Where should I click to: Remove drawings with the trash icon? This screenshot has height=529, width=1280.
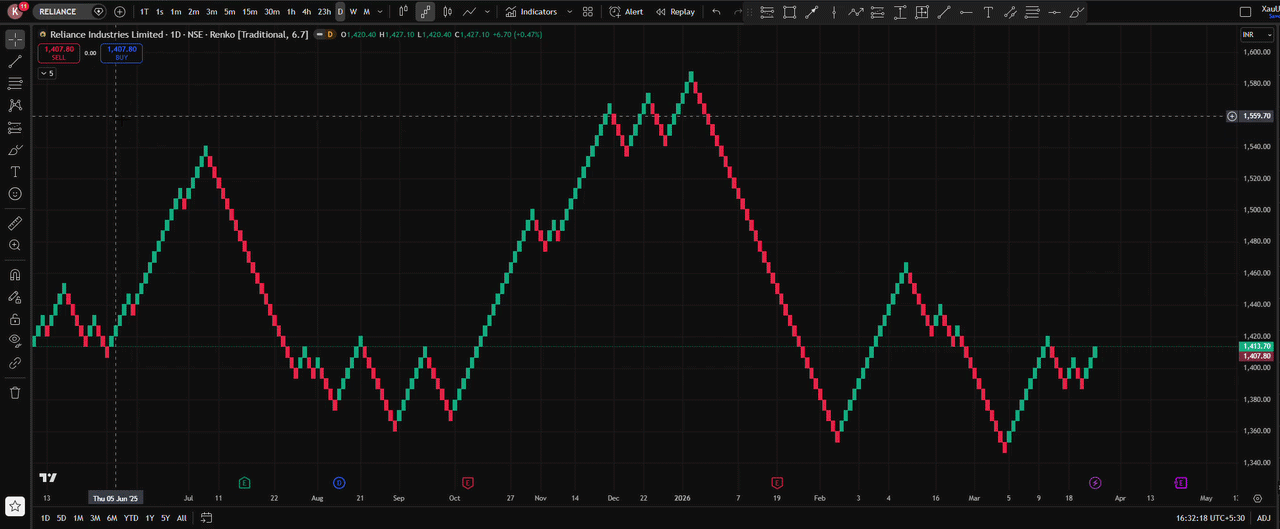click(15, 393)
